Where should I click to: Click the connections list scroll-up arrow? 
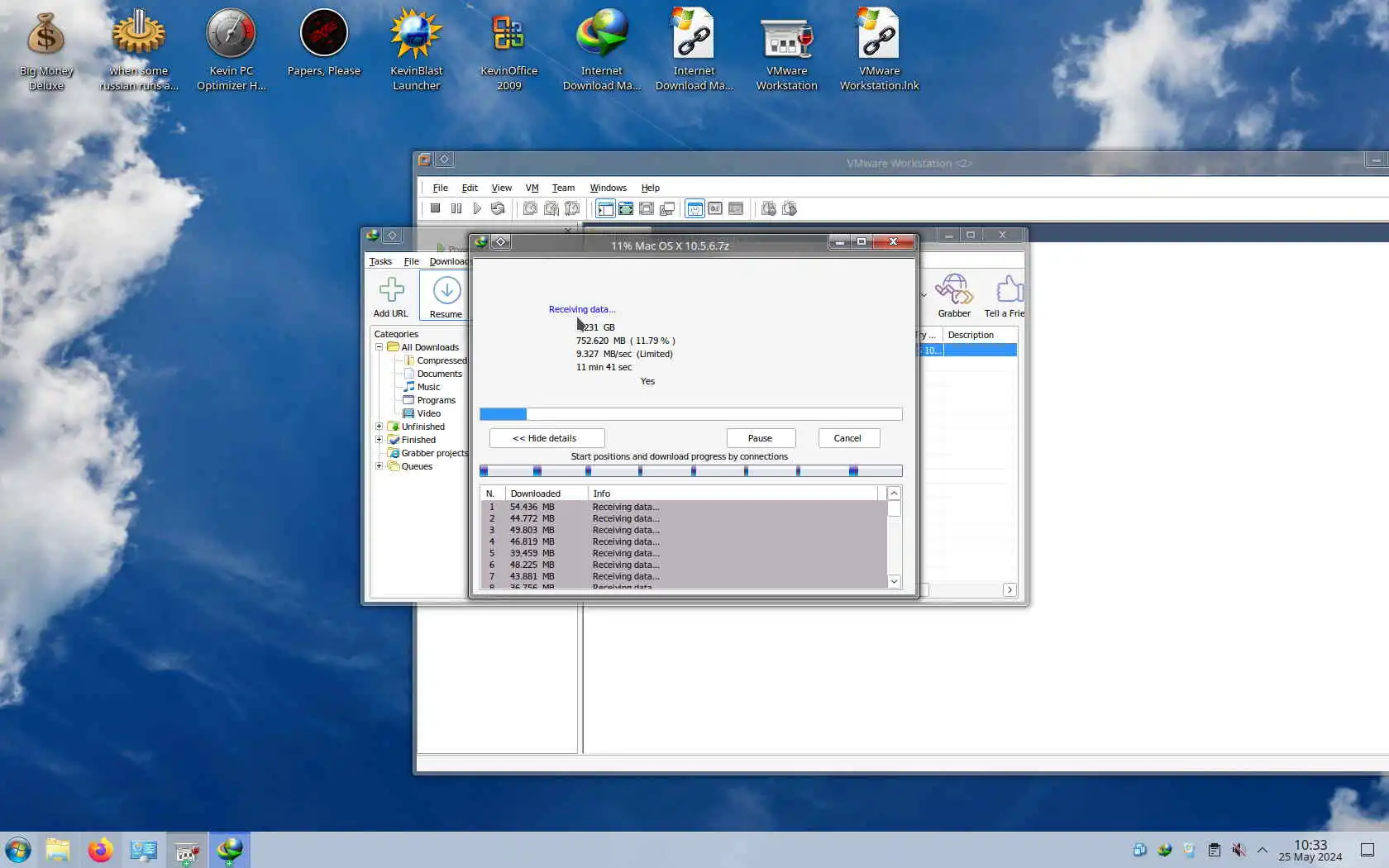coord(894,494)
